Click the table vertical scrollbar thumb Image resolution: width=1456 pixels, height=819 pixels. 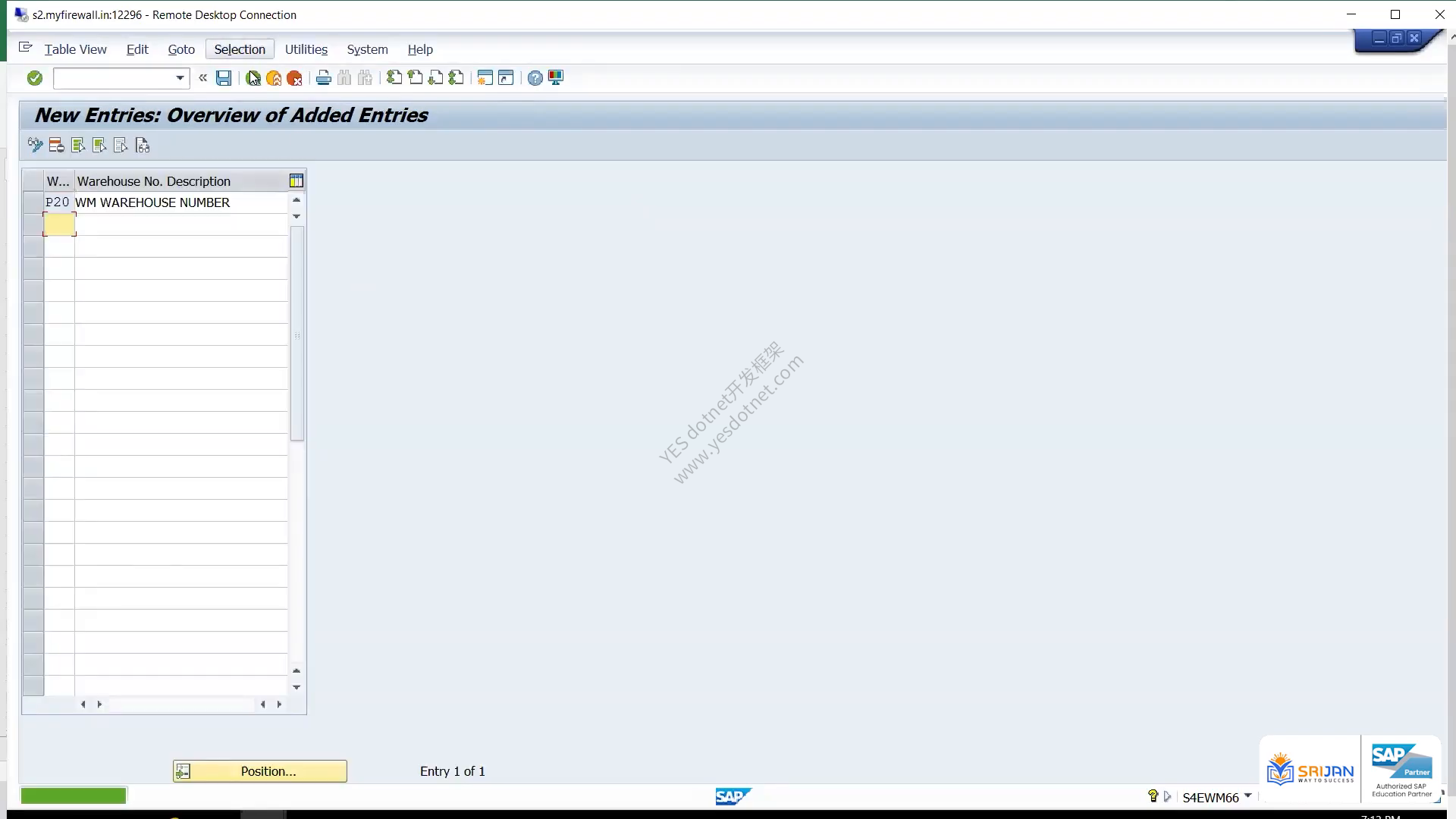click(297, 333)
